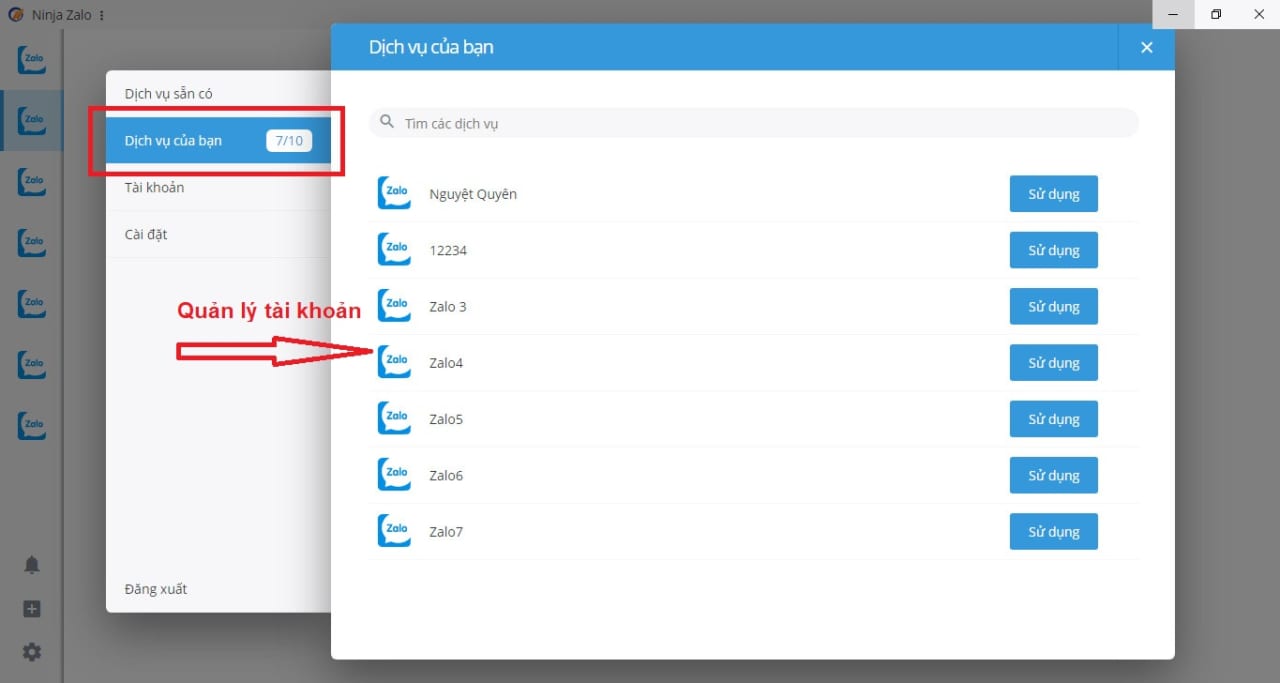Open the highlighted Zalo service in the left sidebar
The width and height of the screenshot is (1280, 683).
(x=32, y=121)
